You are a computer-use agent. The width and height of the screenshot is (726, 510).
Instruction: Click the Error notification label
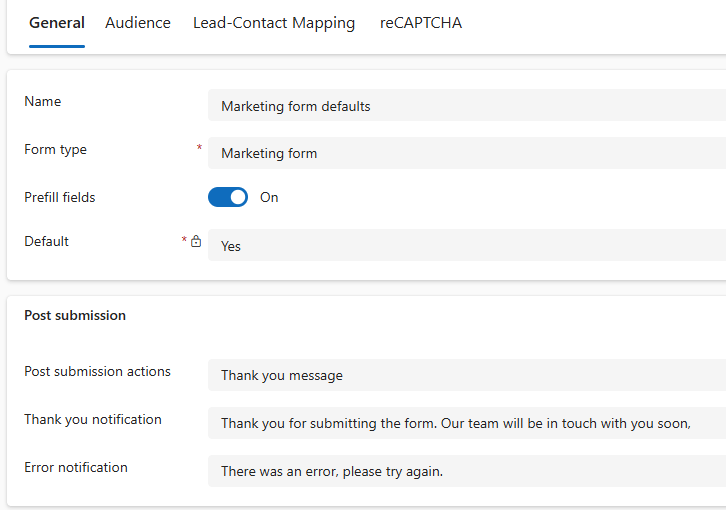pos(76,468)
